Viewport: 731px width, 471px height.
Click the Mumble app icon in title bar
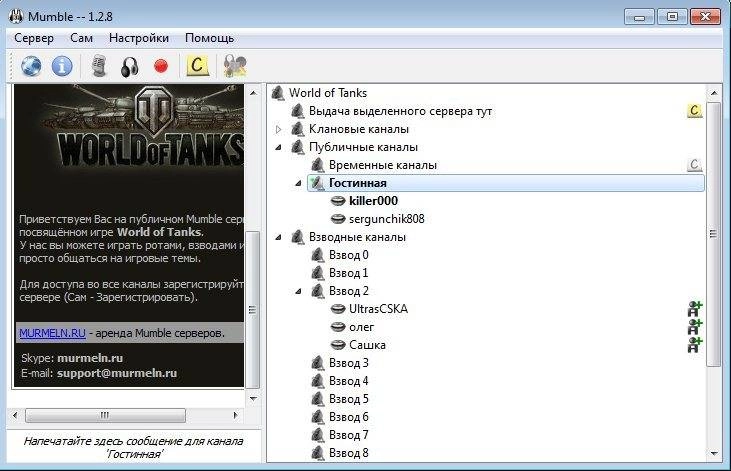pyautogui.click(x=16, y=17)
